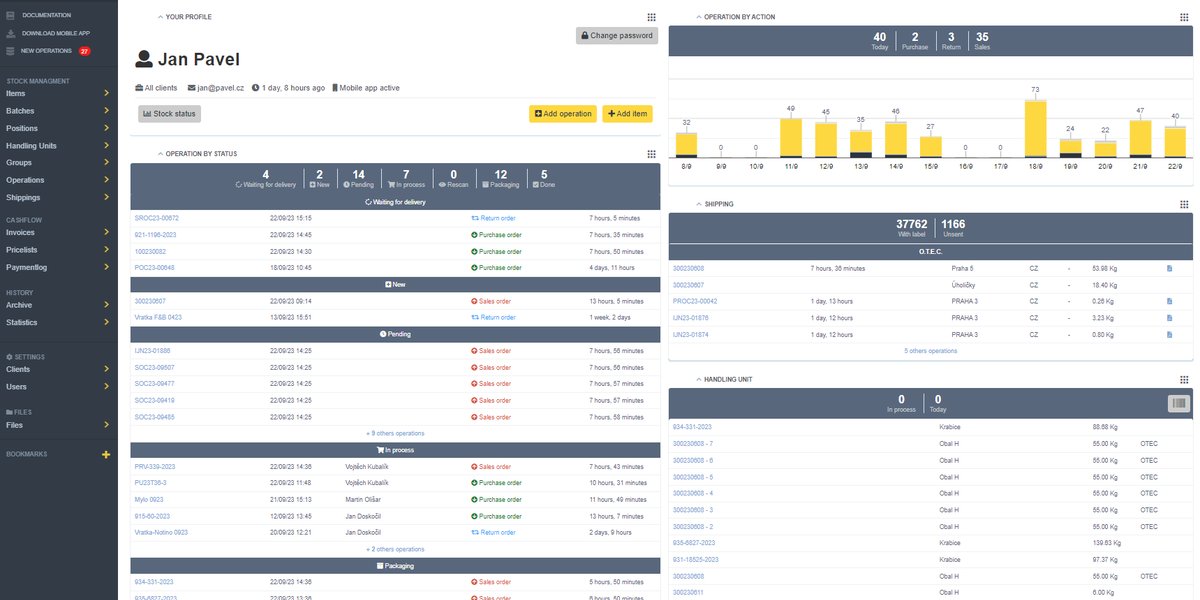Collapse the Handling Unit panel chevron
Image resolution: width=1200 pixels, height=600 pixels.
(x=698, y=380)
